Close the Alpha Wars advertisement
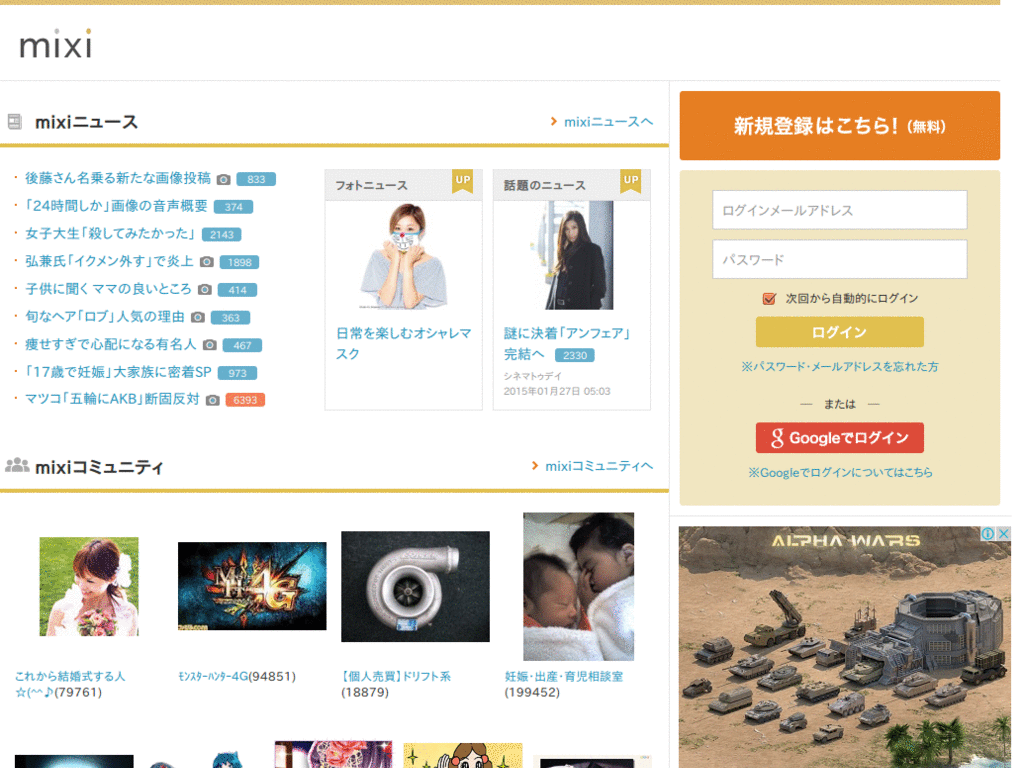This screenshot has width=1024, height=768. (1003, 534)
